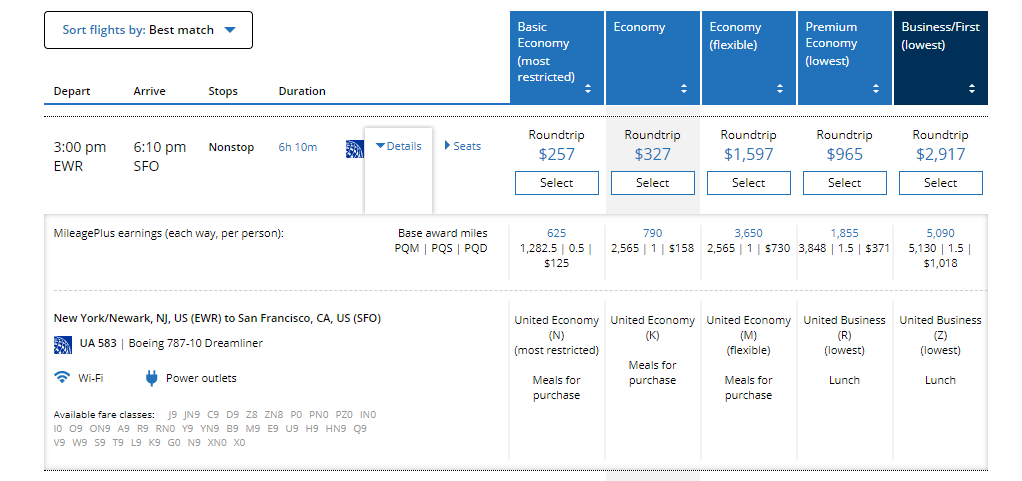Viewport: 1022px width, 481px height.
Task: Click Boeing 787-10 Dreamliner aircraft text
Action: tap(196, 343)
